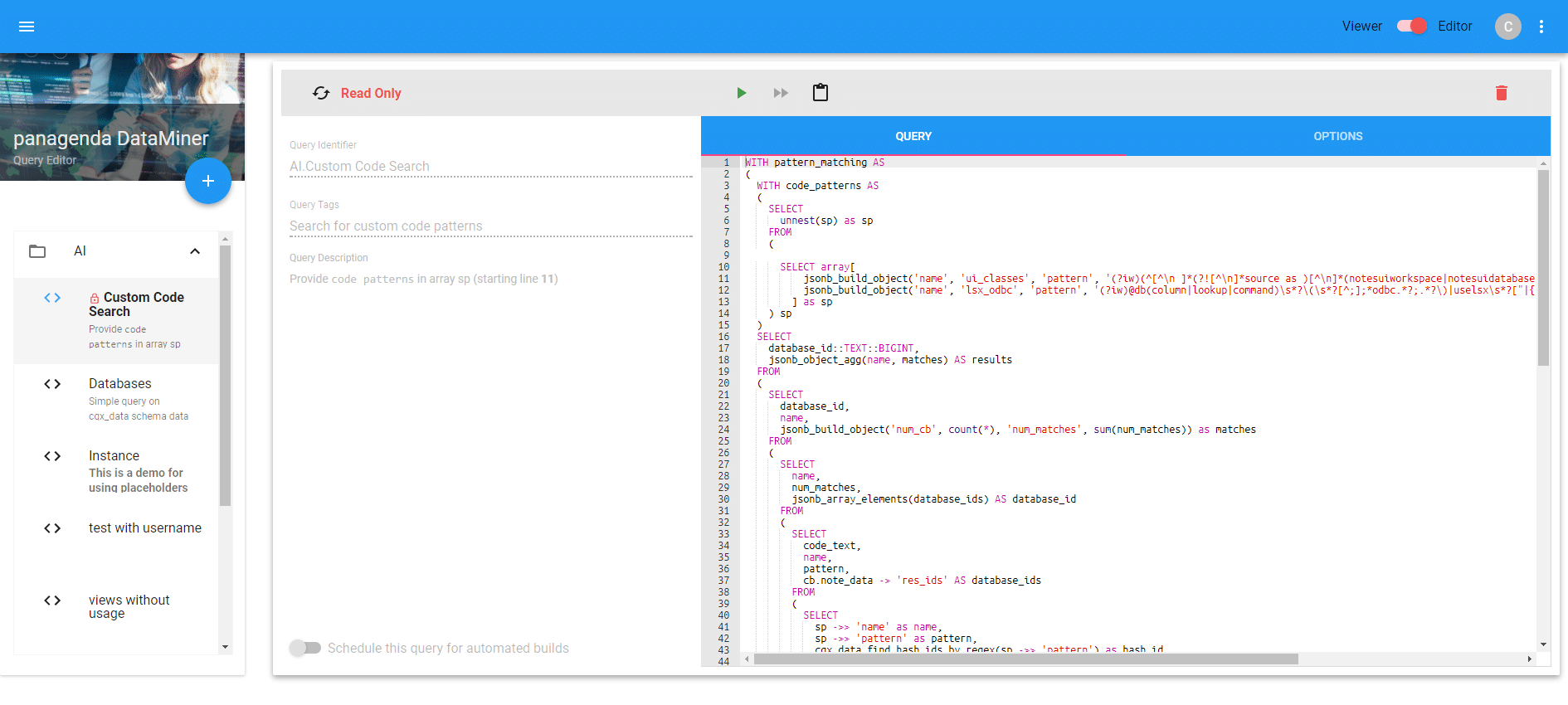Enable Schedule this query for automated builds
The width and height of the screenshot is (1568, 705).
(x=305, y=648)
